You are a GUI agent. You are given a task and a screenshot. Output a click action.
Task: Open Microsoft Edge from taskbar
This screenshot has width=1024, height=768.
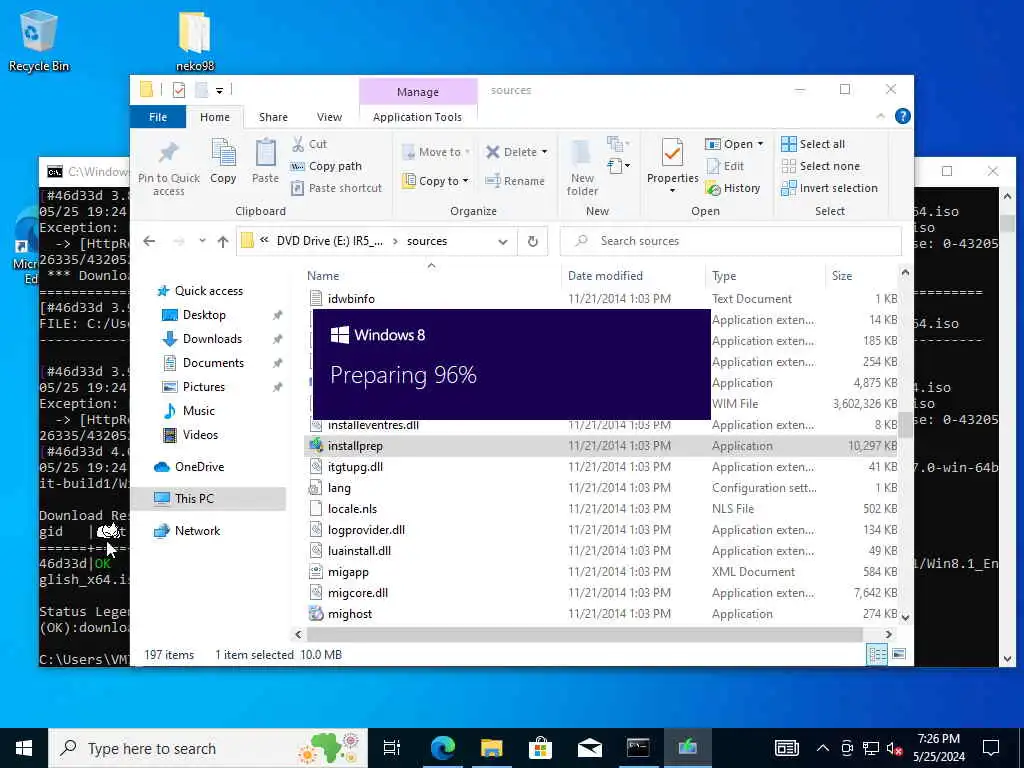443,748
